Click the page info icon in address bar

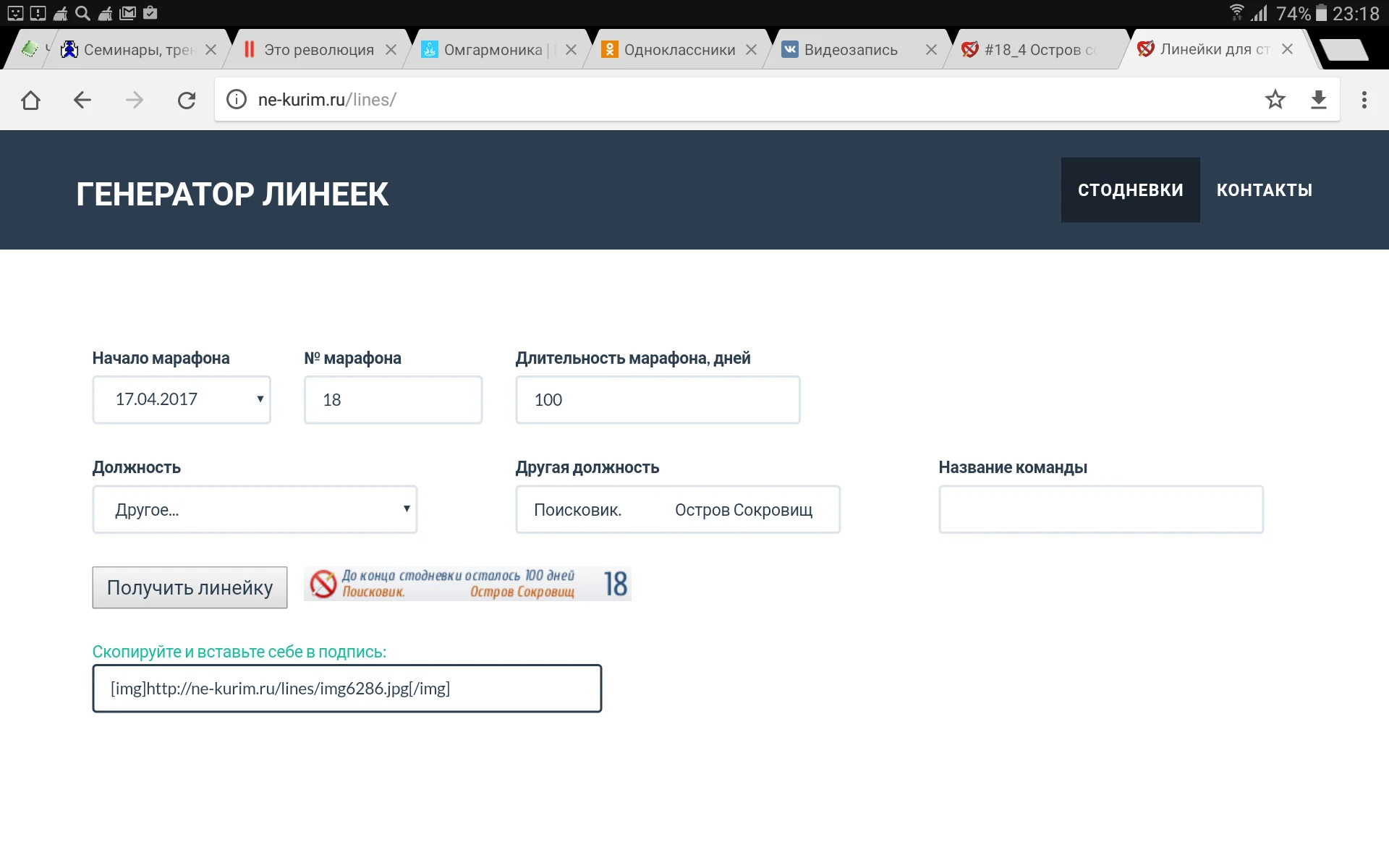click(x=236, y=100)
